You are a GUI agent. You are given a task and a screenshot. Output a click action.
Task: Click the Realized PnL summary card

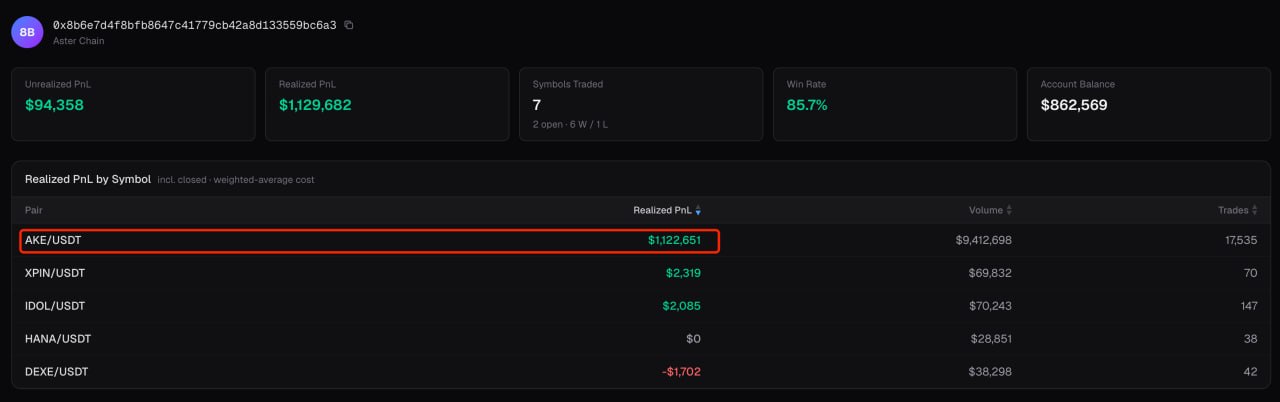(387, 104)
